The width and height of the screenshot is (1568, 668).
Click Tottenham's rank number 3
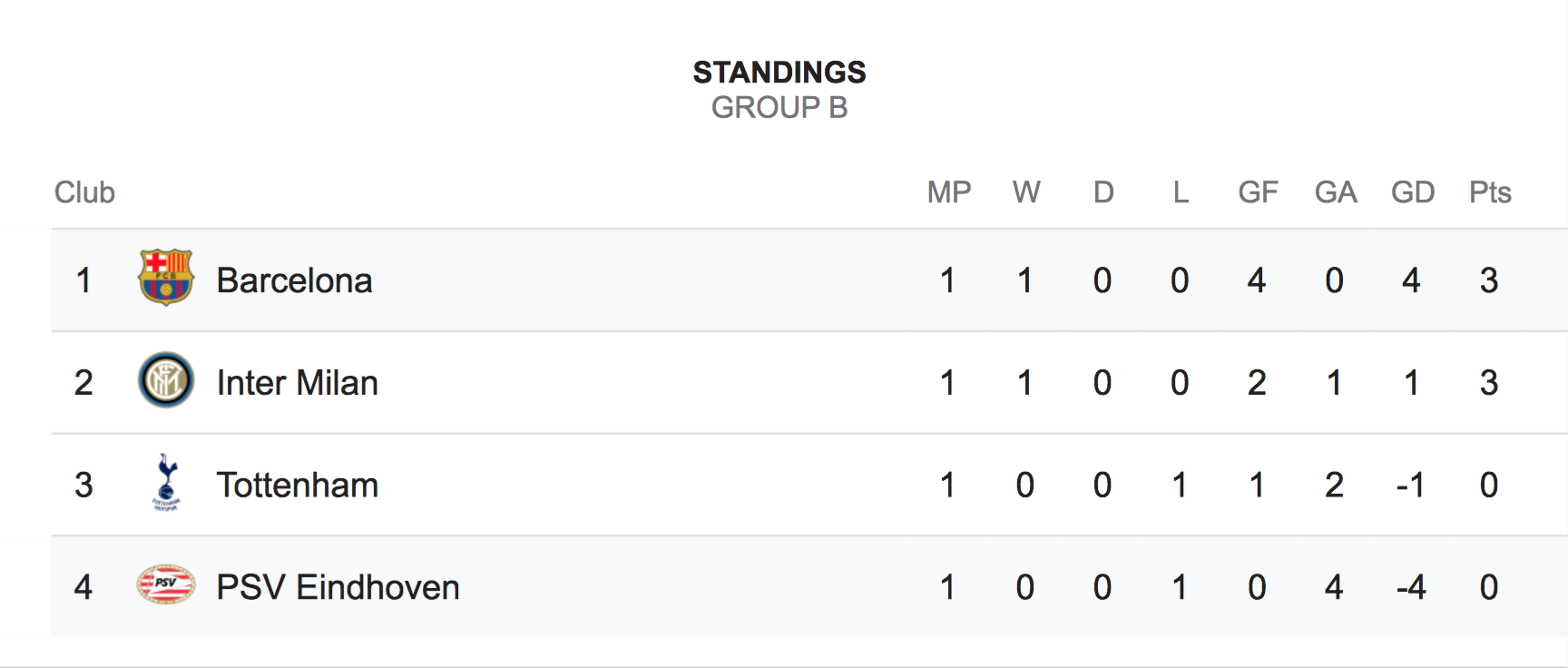click(x=83, y=486)
